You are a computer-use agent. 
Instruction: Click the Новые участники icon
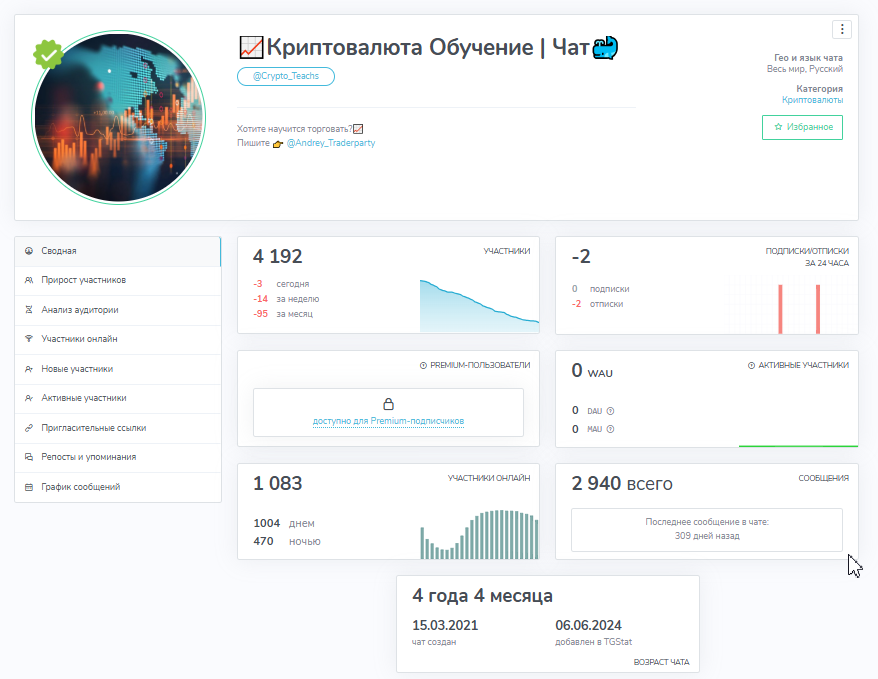pyautogui.click(x=29, y=369)
